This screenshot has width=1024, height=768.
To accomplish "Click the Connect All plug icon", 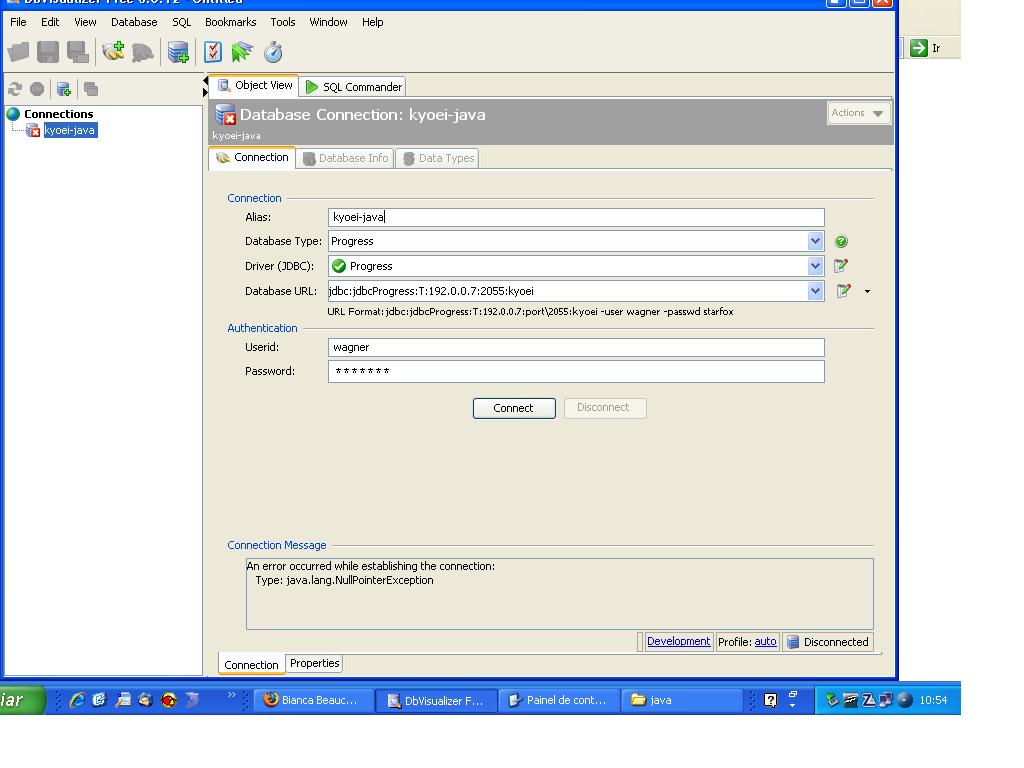I will (x=114, y=52).
